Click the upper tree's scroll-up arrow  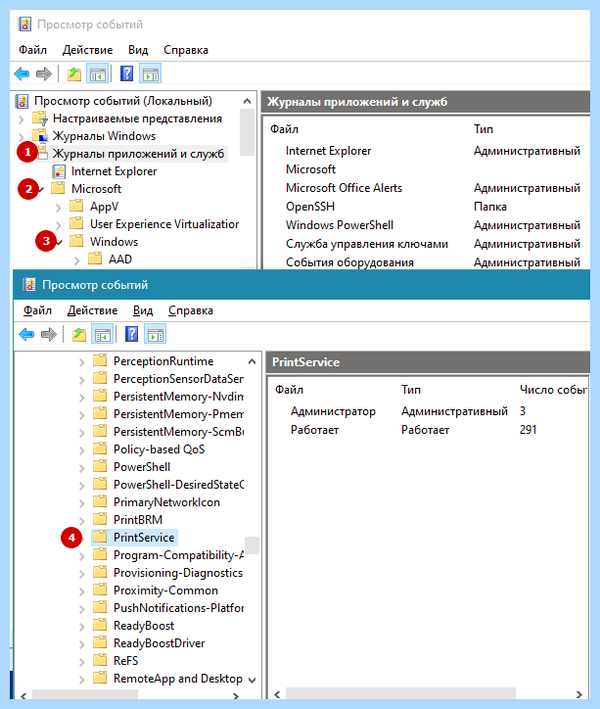pos(247,101)
